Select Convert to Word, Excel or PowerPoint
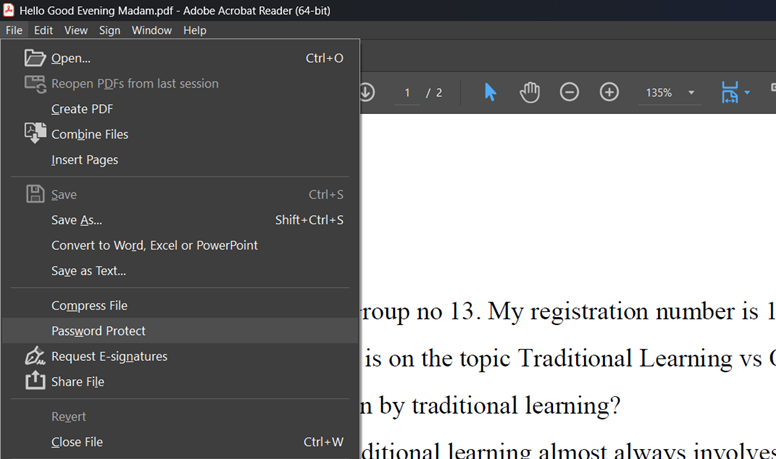This screenshot has width=776, height=459. [180, 246]
